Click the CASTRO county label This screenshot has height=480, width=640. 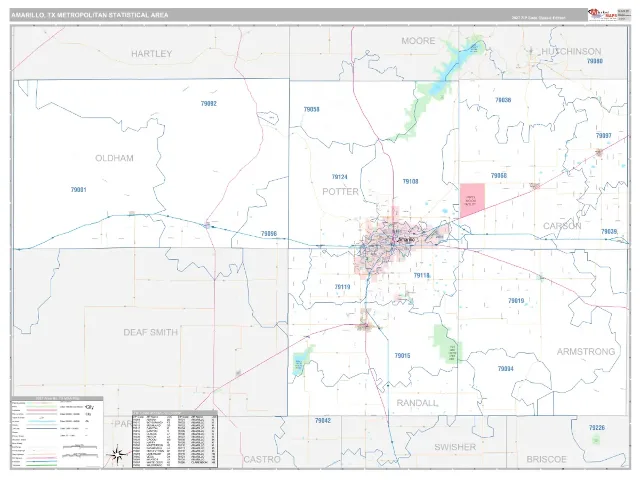point(262,460)
